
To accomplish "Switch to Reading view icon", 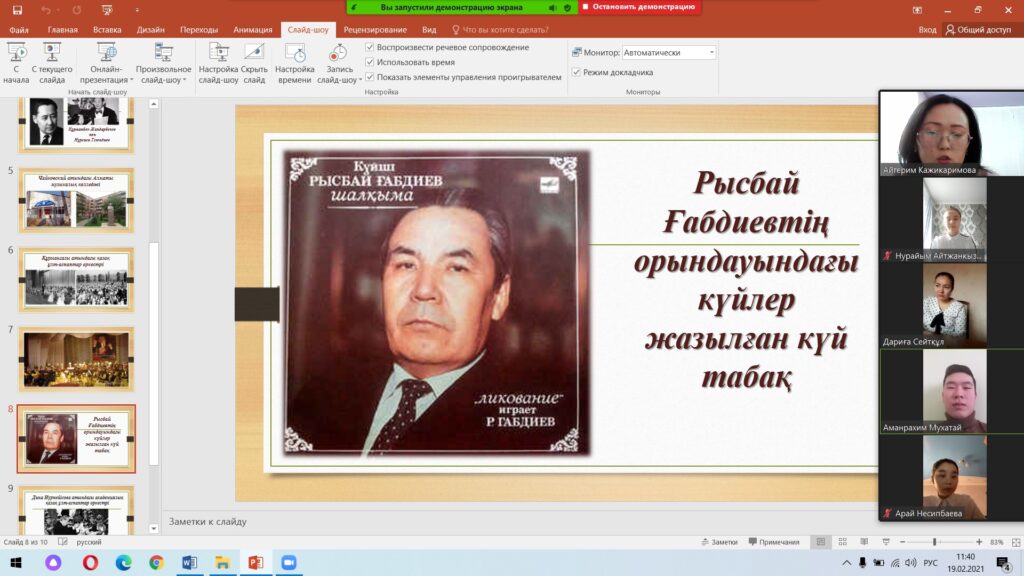I will [x=864, y=542].
